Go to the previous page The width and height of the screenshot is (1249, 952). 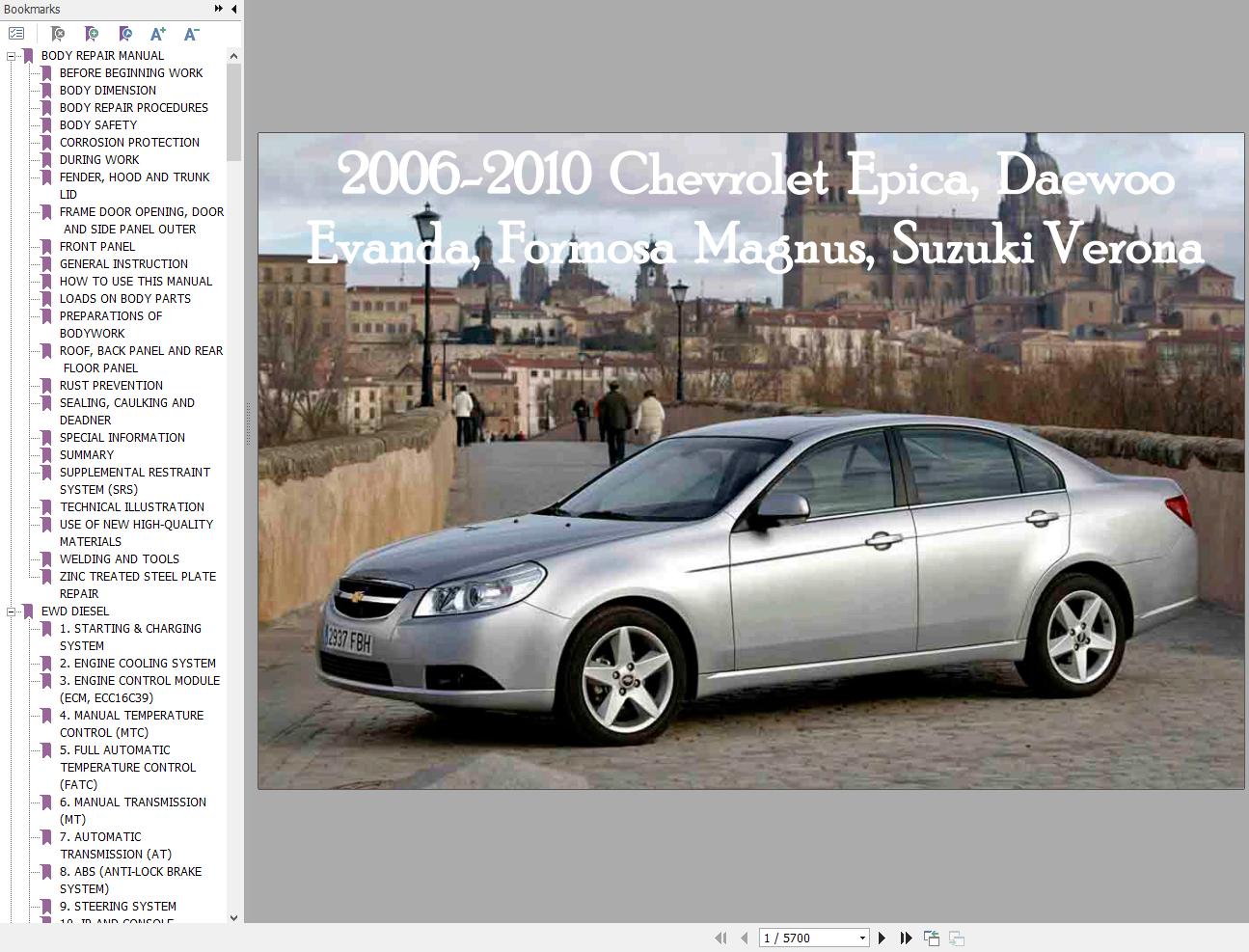744,938
